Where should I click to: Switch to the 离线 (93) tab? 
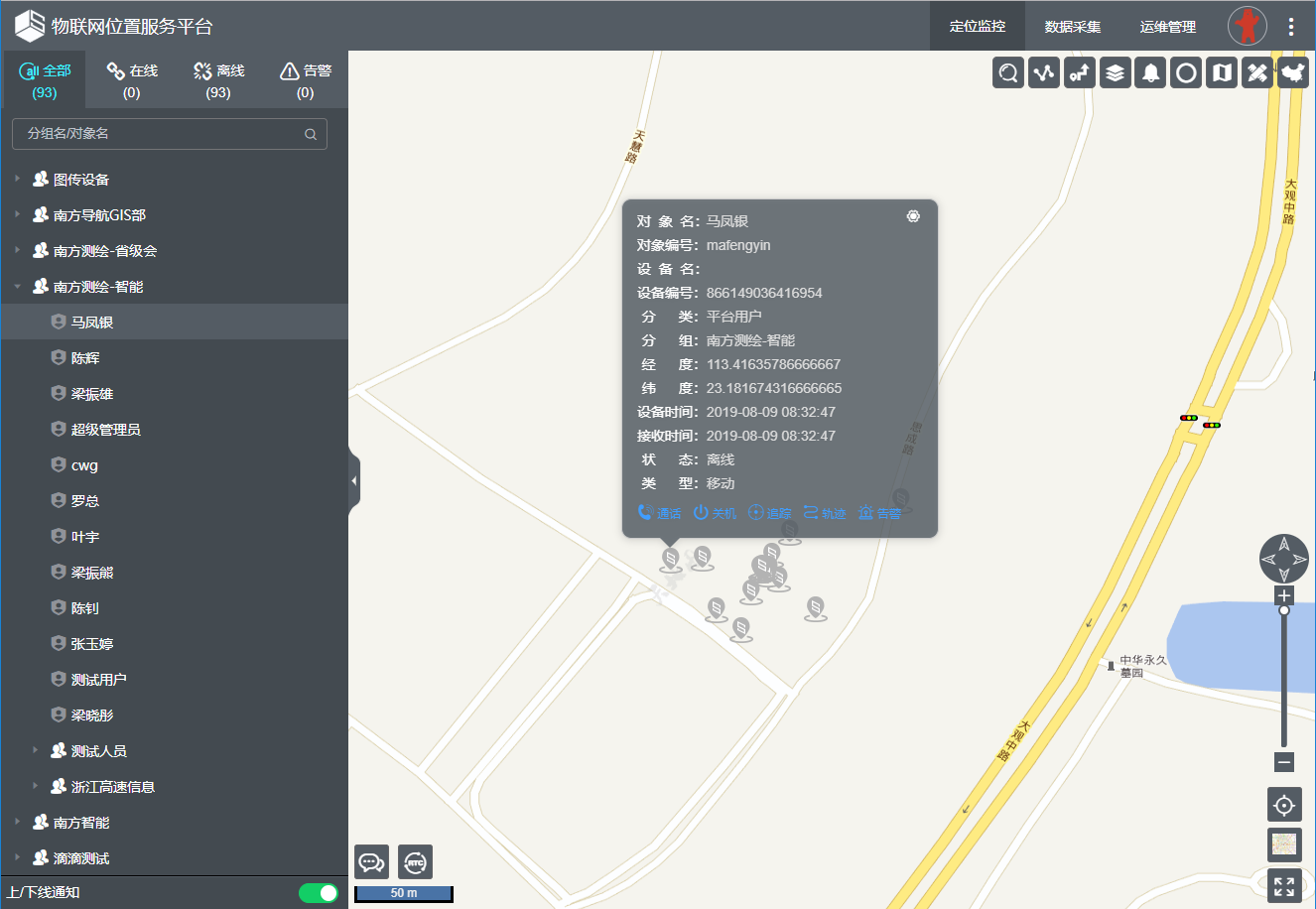pyautogui.click(x=218, y=80)
